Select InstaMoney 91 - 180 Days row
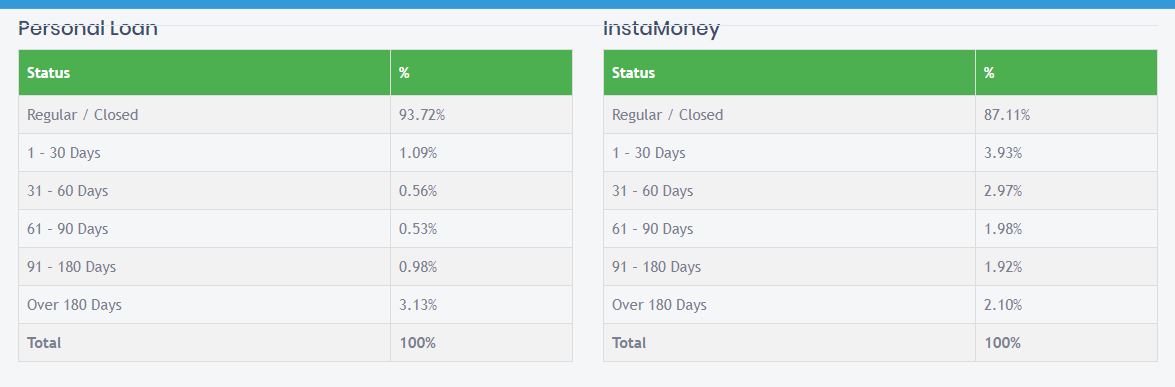The width and height of the screenshot is (1175, 387). [x=881, y=267]
